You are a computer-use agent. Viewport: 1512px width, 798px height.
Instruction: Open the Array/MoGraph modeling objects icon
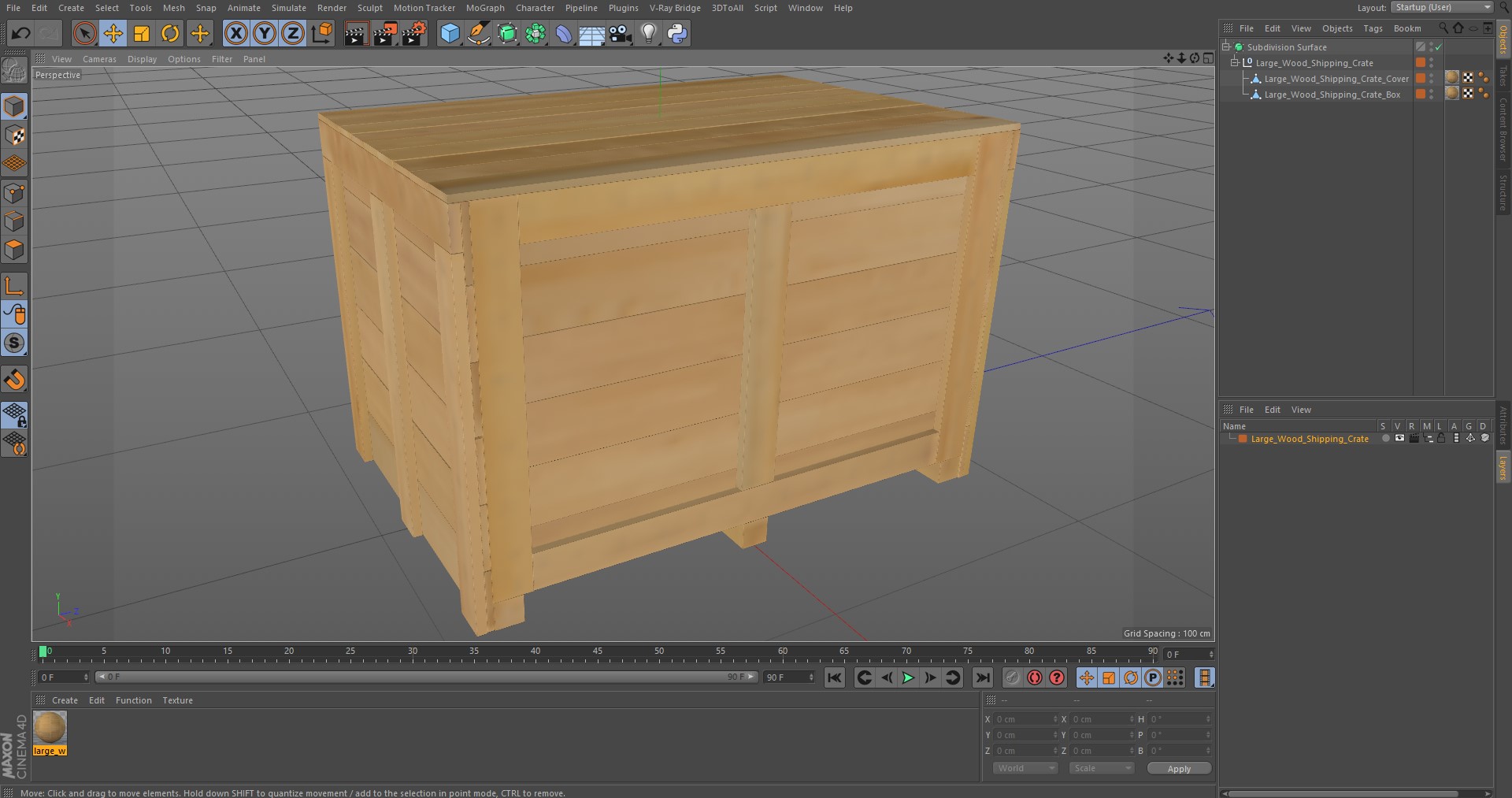(535, 33)
